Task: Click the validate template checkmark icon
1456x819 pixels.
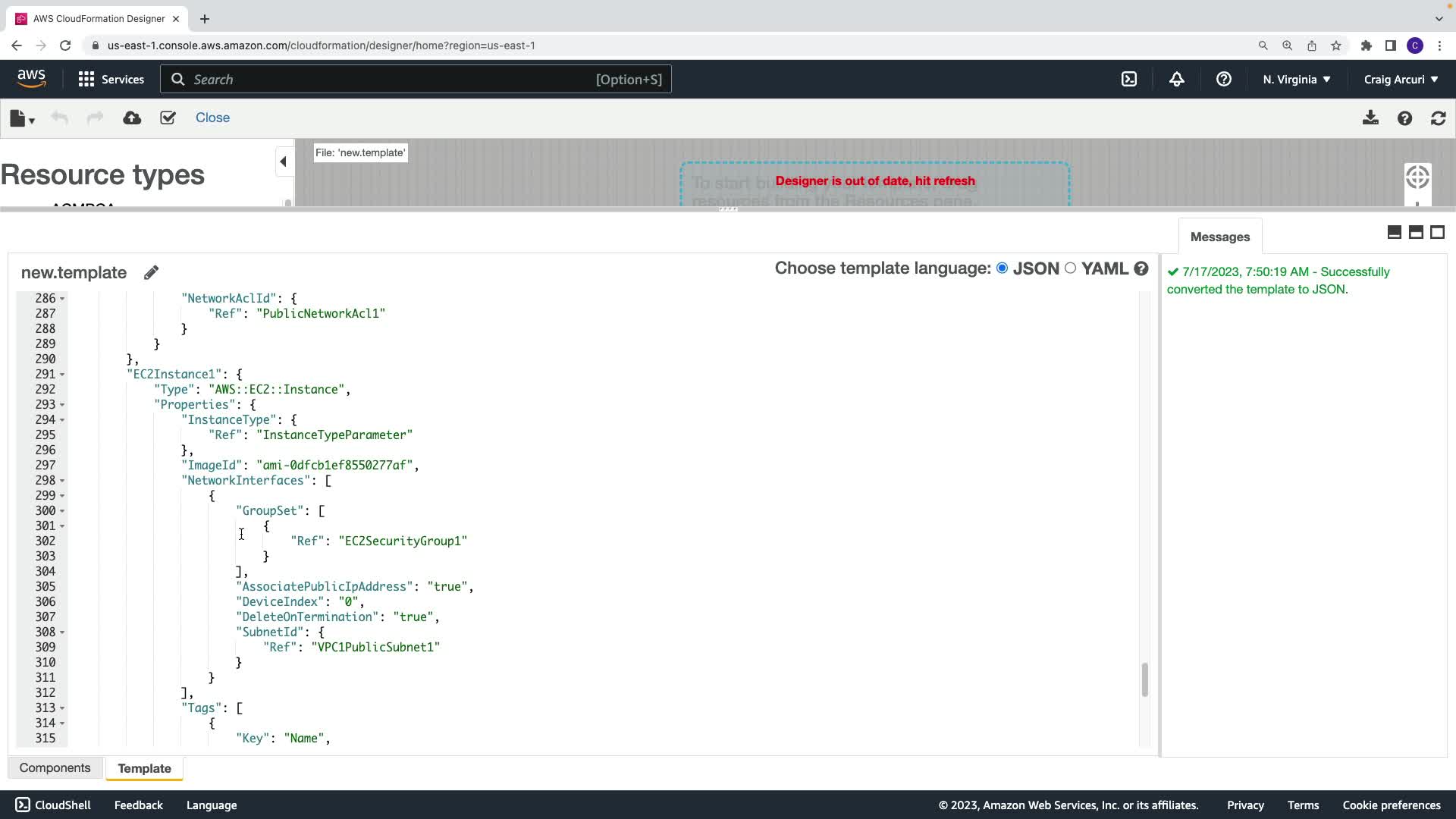Action: [168, 118]
